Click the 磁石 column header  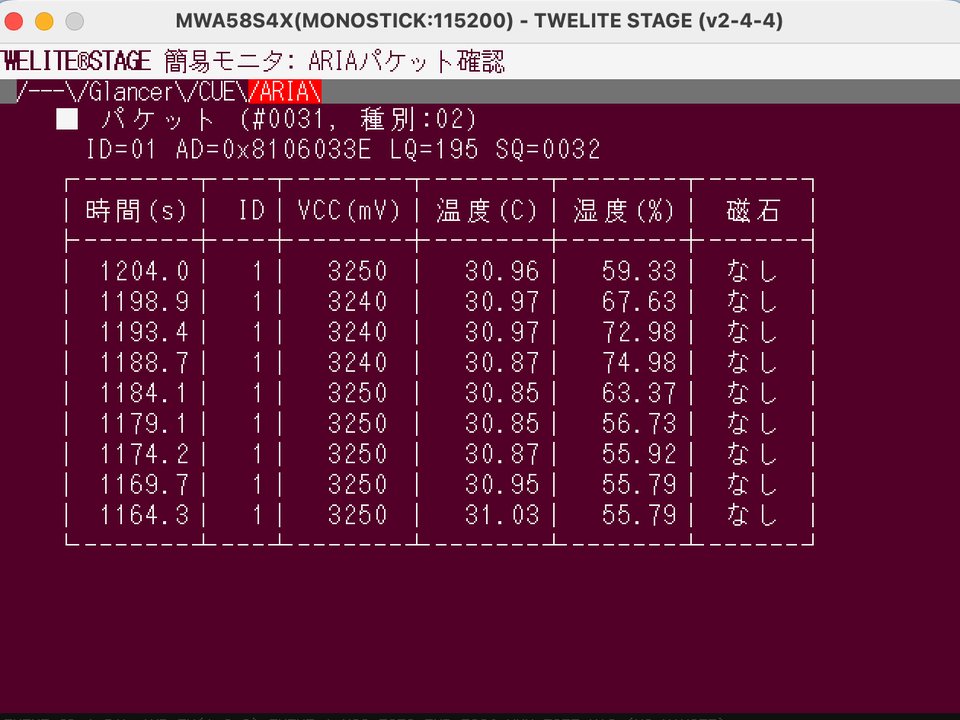click(x=752, y=211)
